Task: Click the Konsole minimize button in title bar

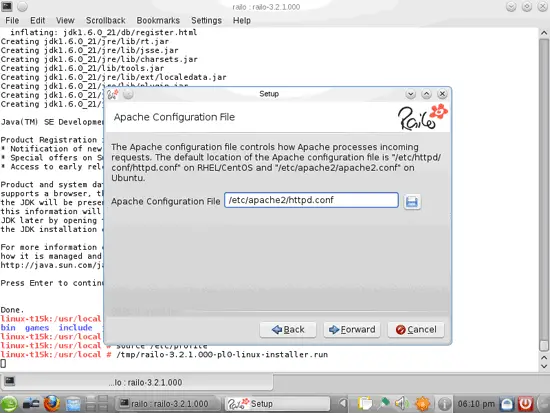Action: (511, 6)
